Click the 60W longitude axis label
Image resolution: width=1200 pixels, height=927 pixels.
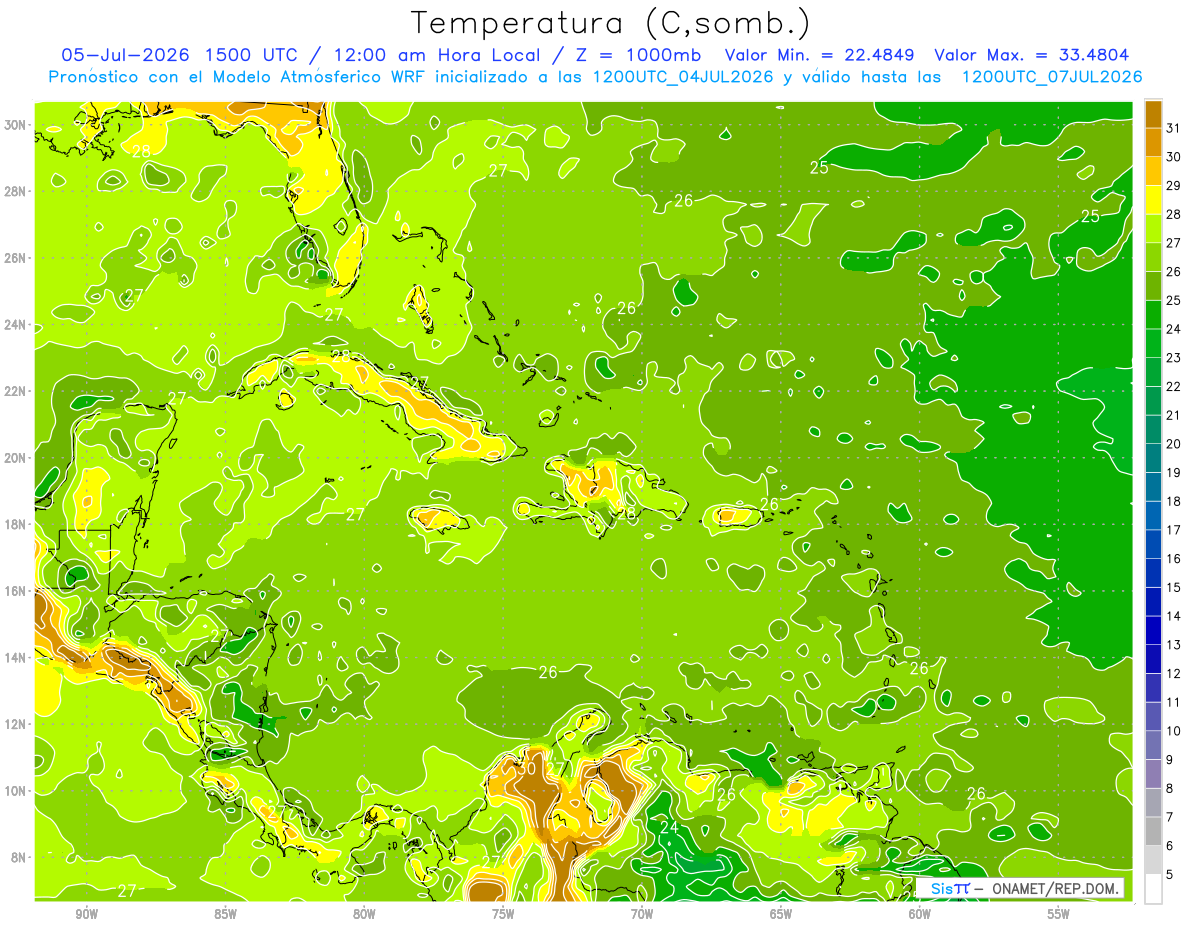click(920, 914)
